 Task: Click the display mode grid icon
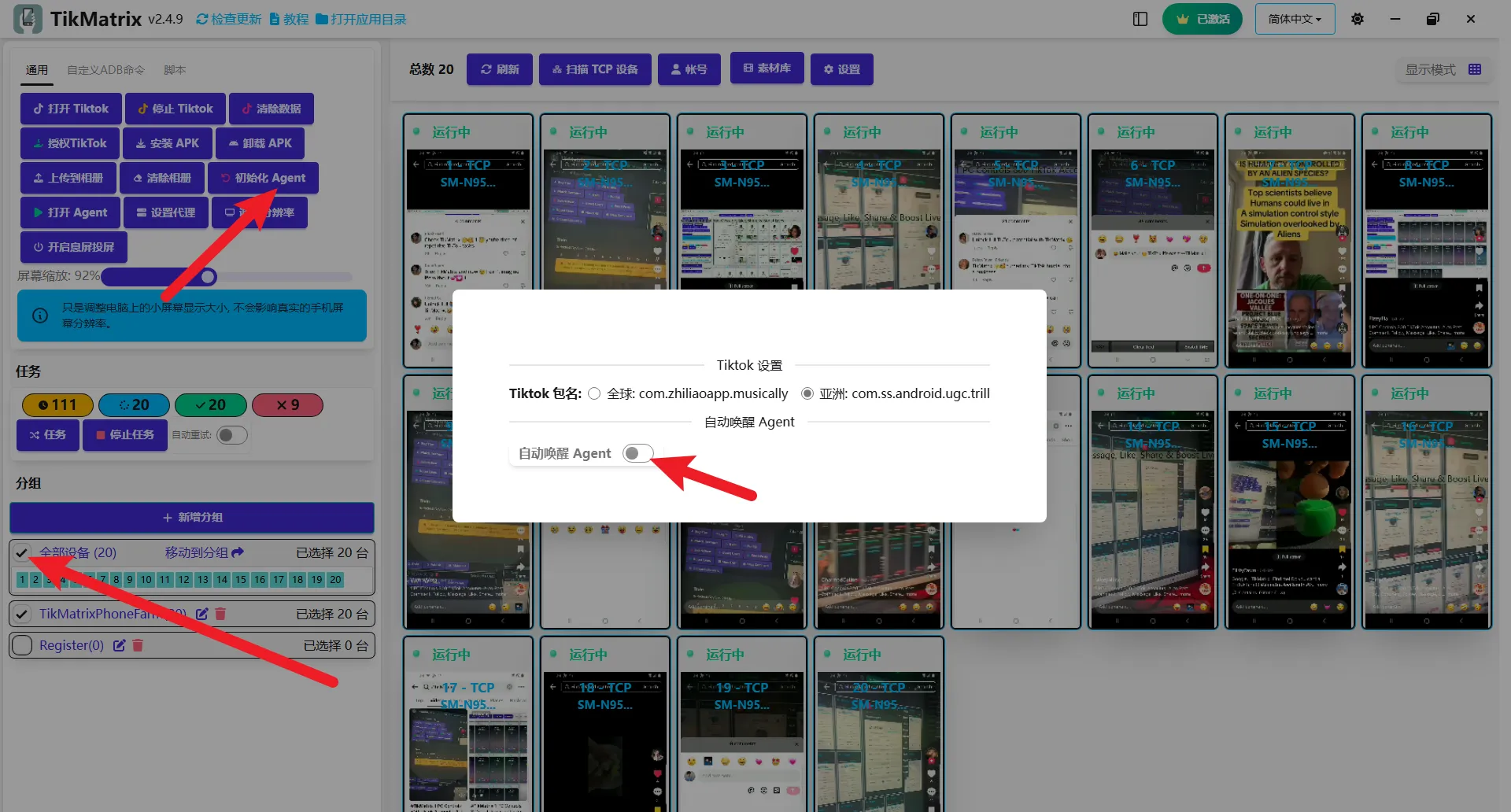[1475, 69]
